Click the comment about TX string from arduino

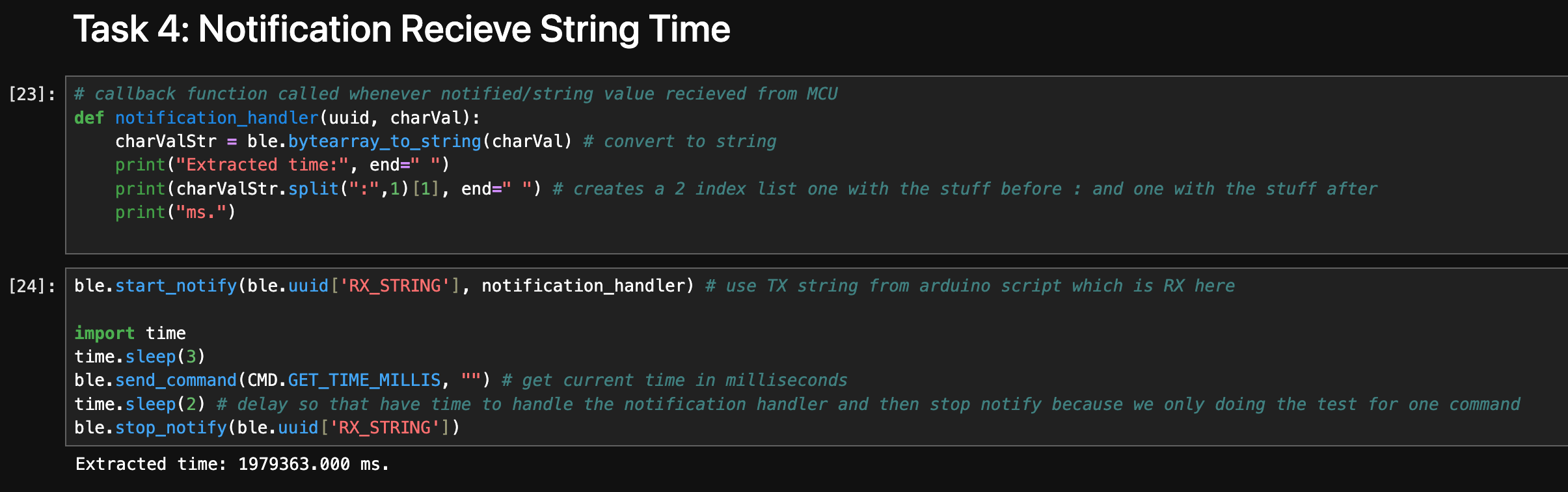pos(969,286)
